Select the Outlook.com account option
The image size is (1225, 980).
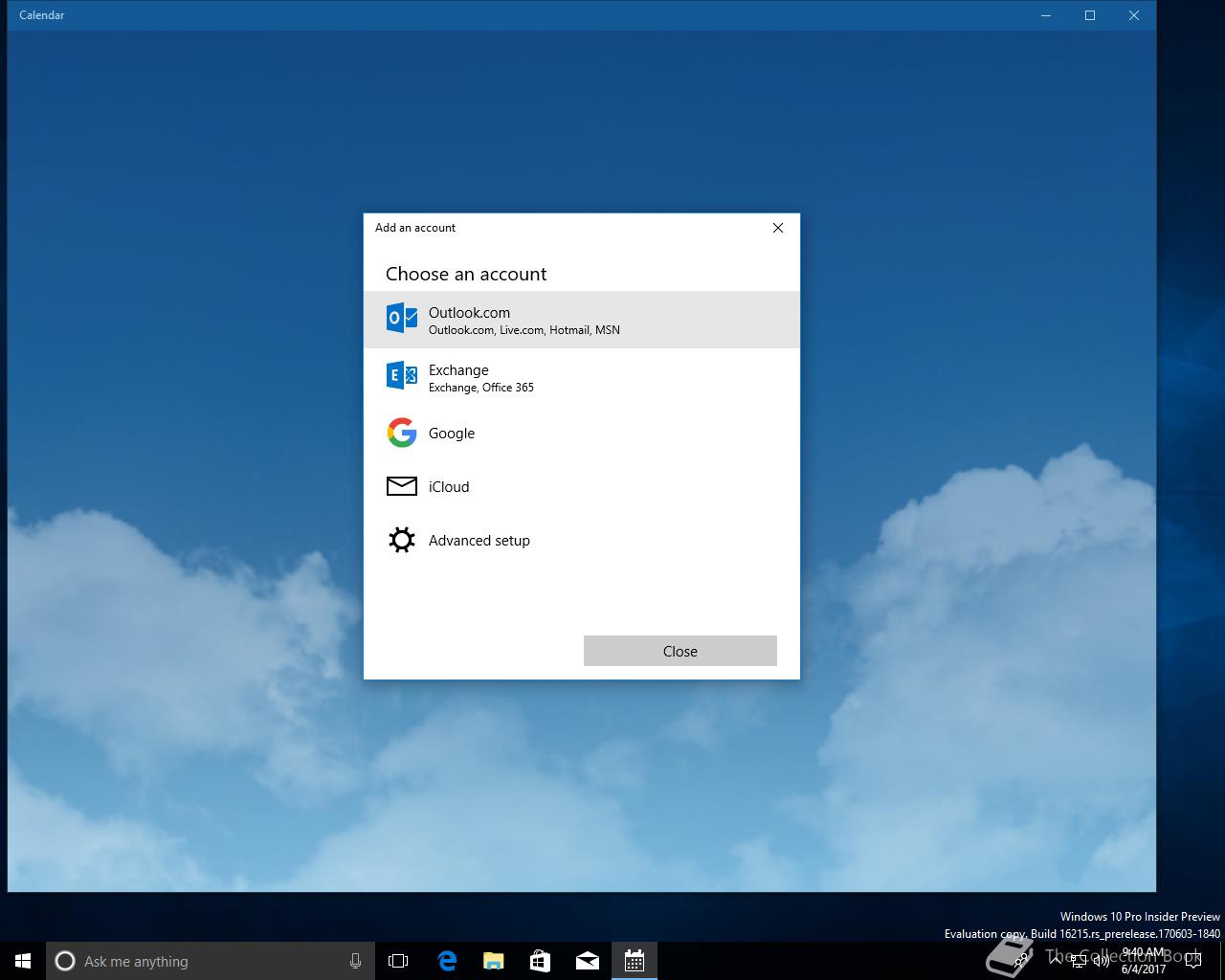click(581, 320)
